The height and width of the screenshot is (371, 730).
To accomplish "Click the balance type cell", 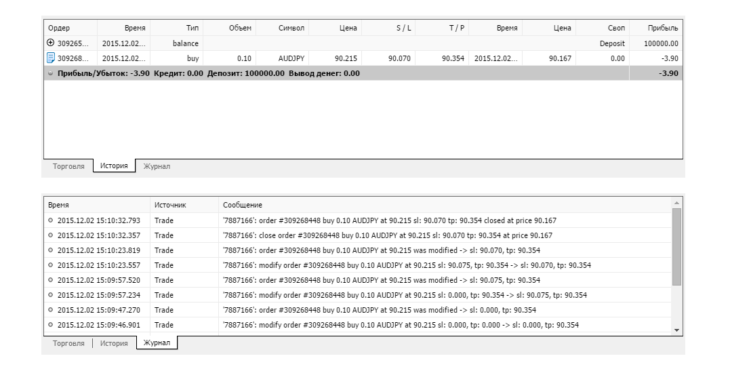I will [185, 43].
